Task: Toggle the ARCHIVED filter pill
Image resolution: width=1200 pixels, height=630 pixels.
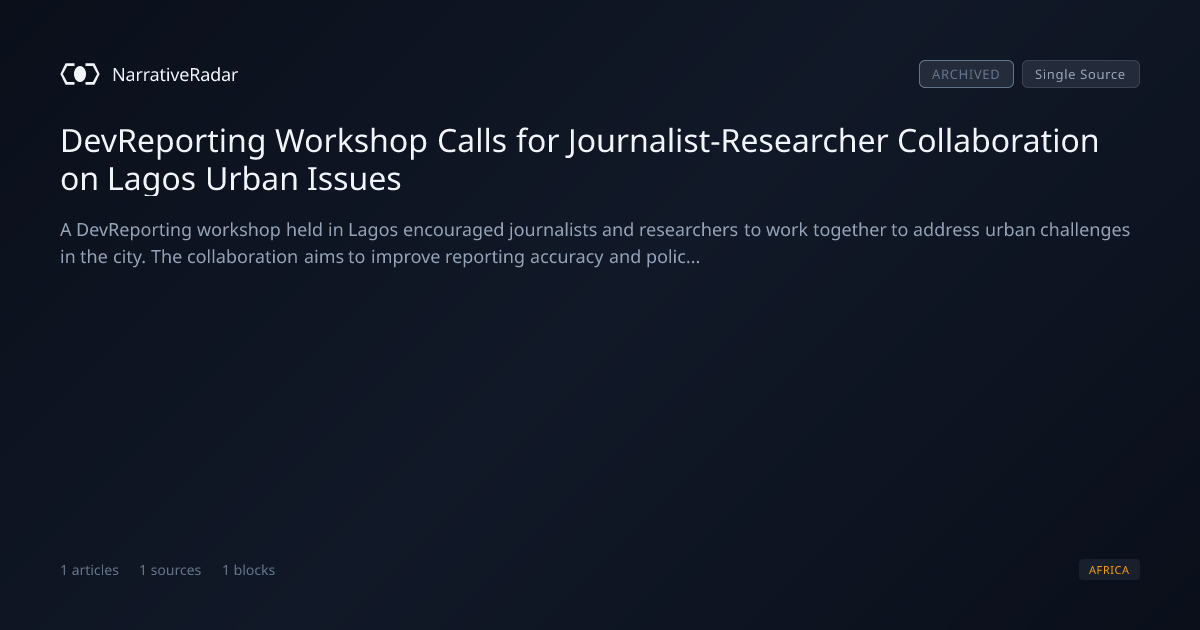Action: click(966, 74)
